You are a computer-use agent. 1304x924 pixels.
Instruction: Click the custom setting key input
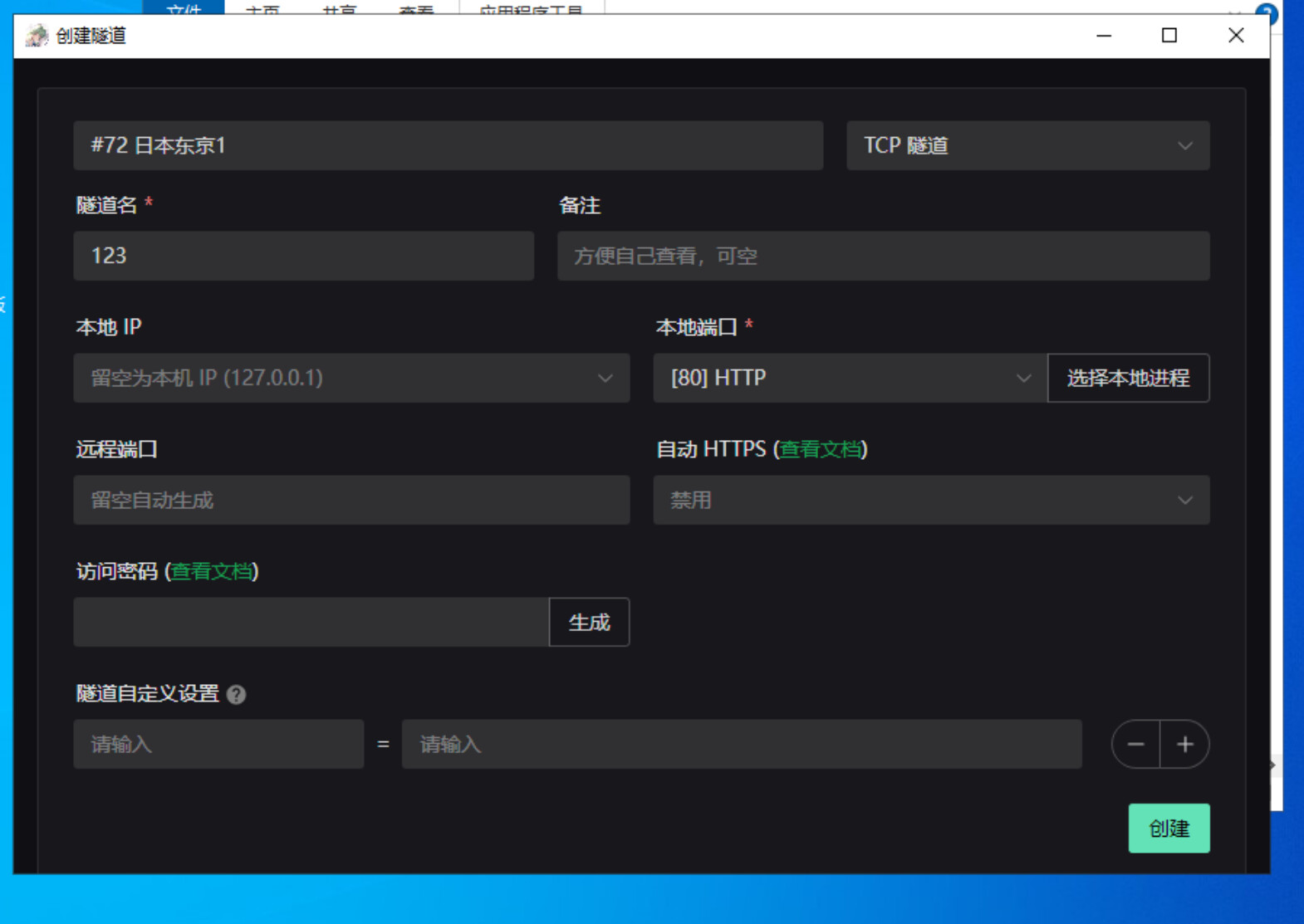tap(218, 745)
